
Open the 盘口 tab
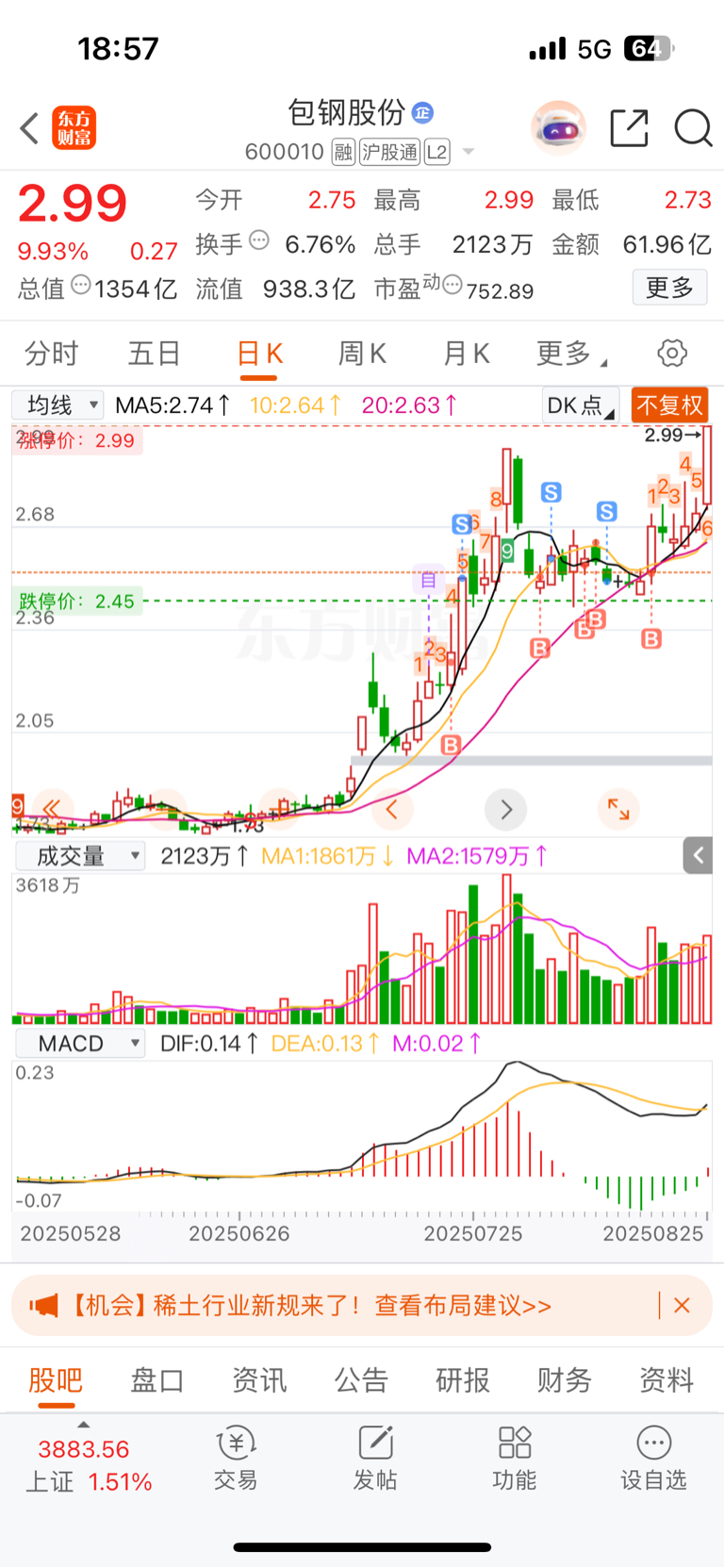(157, 1380)
